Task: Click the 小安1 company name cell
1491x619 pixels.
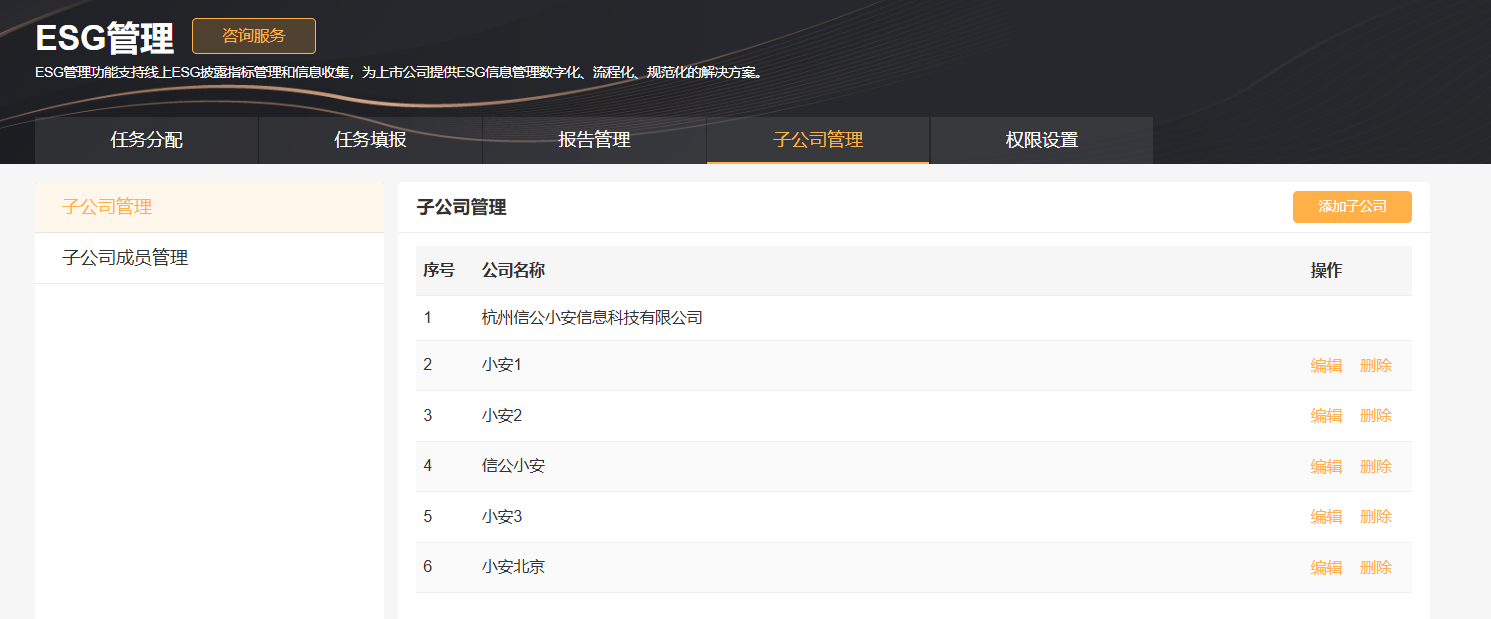Action: (501, 365)
